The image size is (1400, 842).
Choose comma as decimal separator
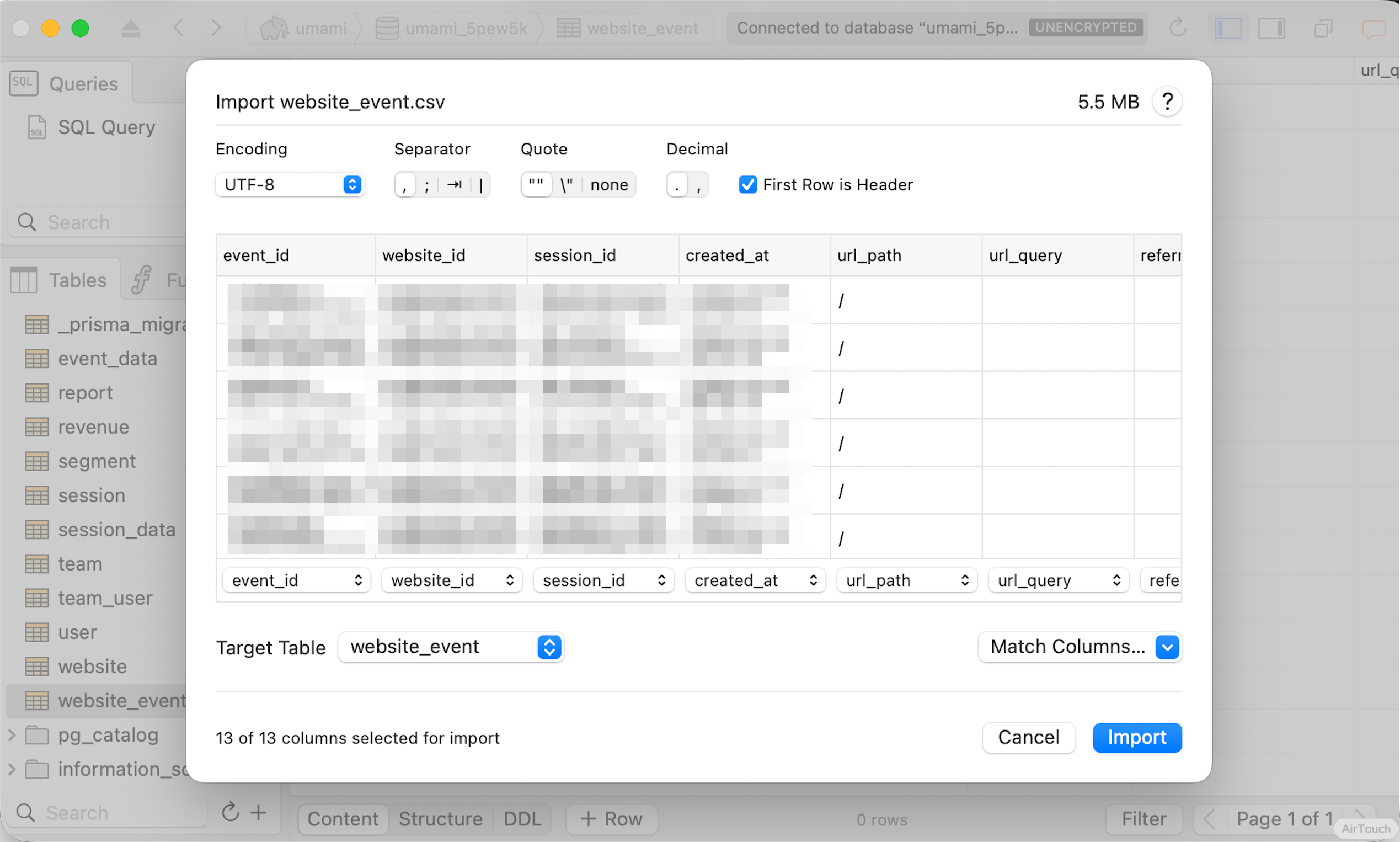pyautogui.click(x=699, y=184)
